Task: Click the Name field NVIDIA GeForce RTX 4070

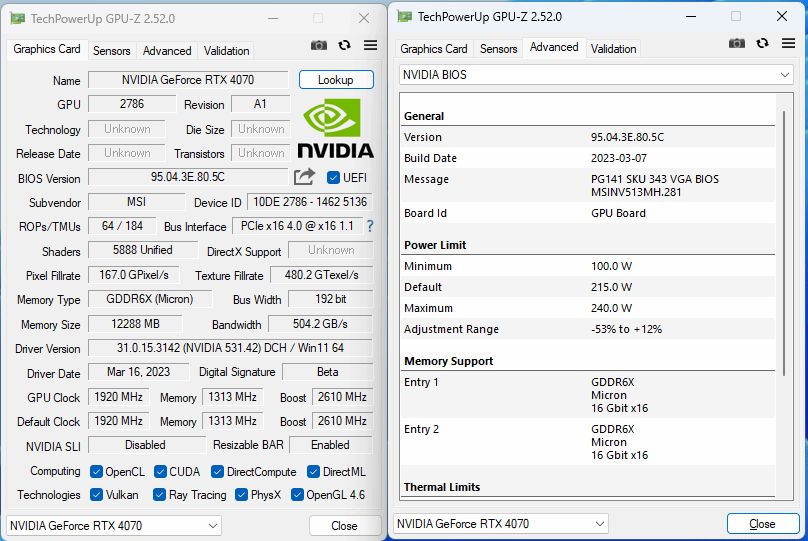Action: [x=188, y=80]
